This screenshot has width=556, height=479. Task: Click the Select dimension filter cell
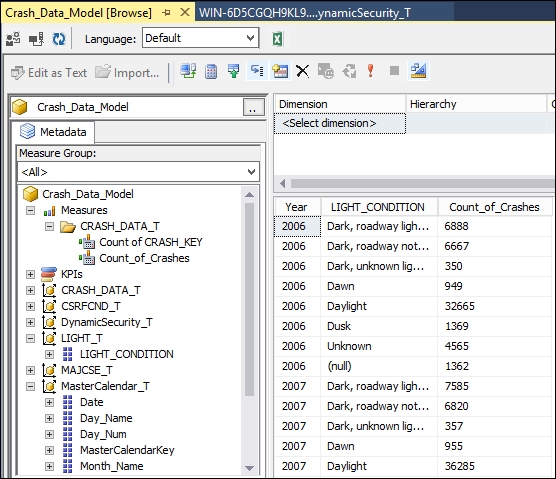tap(340, 123)
